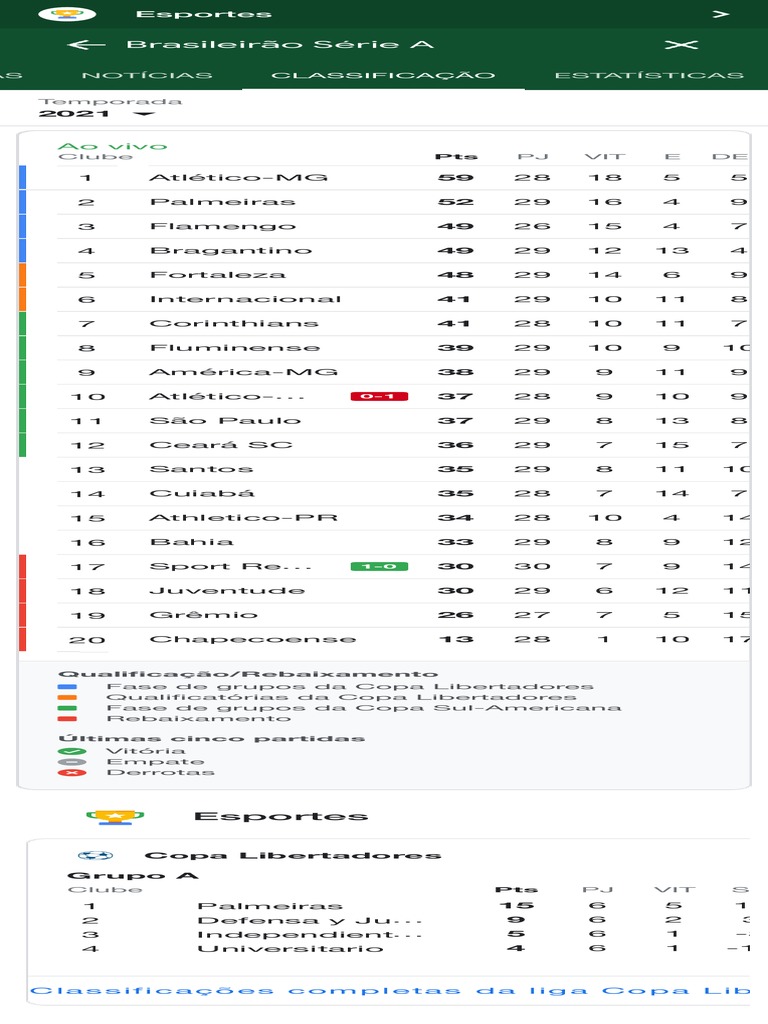This screenshot has height=1024, width=768.
Task: Open the chevron arrow beside Esportes header
Action: (x=720, y=14)
